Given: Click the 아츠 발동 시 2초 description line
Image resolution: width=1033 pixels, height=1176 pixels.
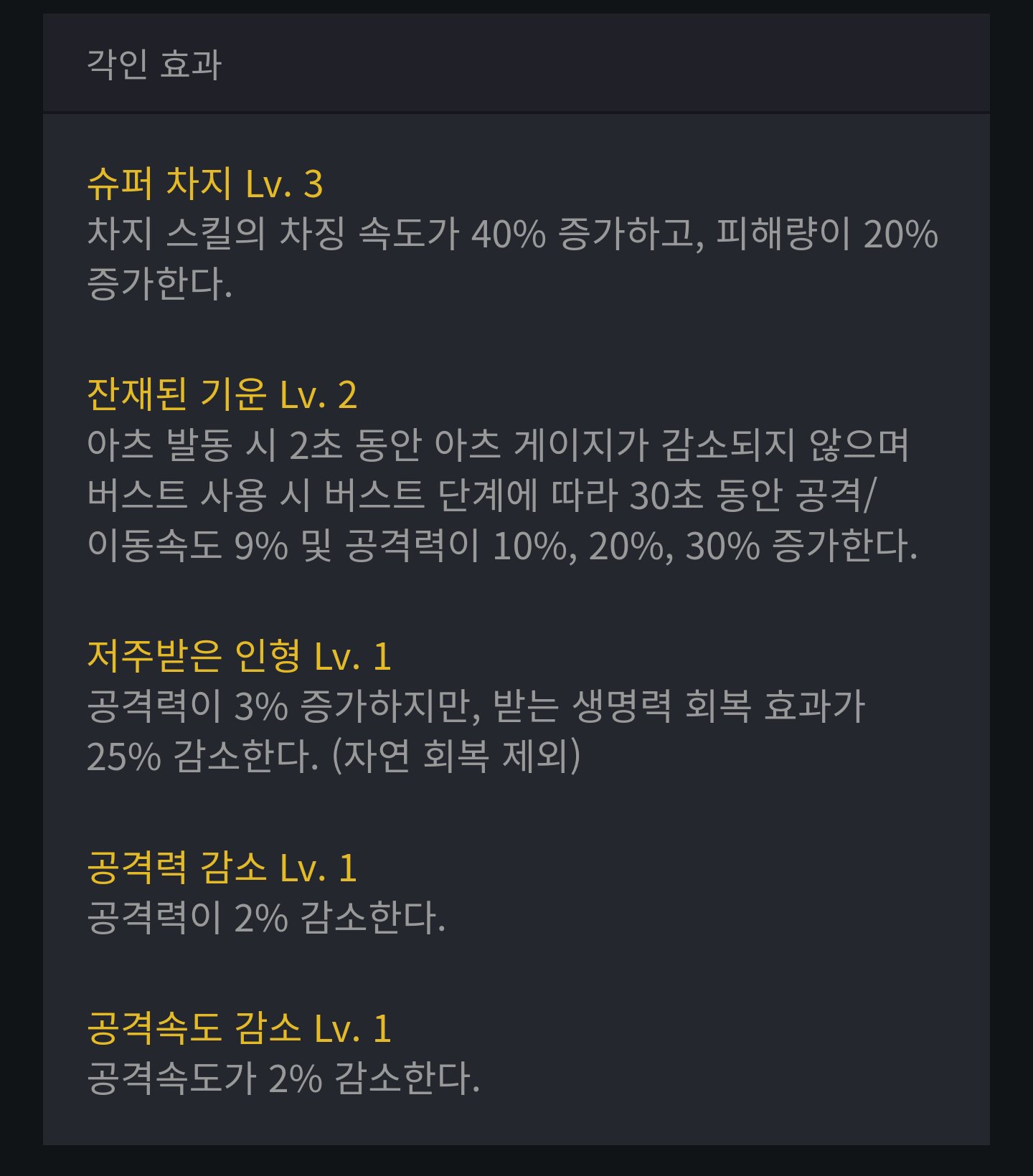Looking at the screenshot, I should pyautogui.click(x=498, y=445).
